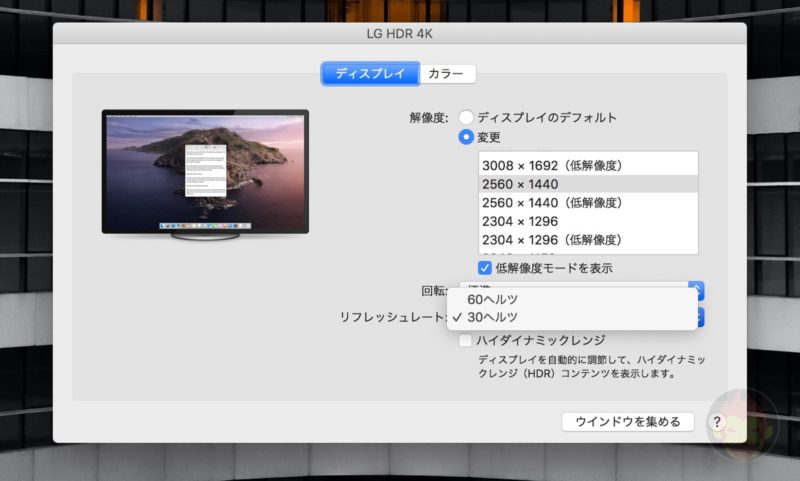Viewport: 800px width, 481px height.
Task: Choose the 2304 × 1296 resolution row
Action: pos(588,221)
